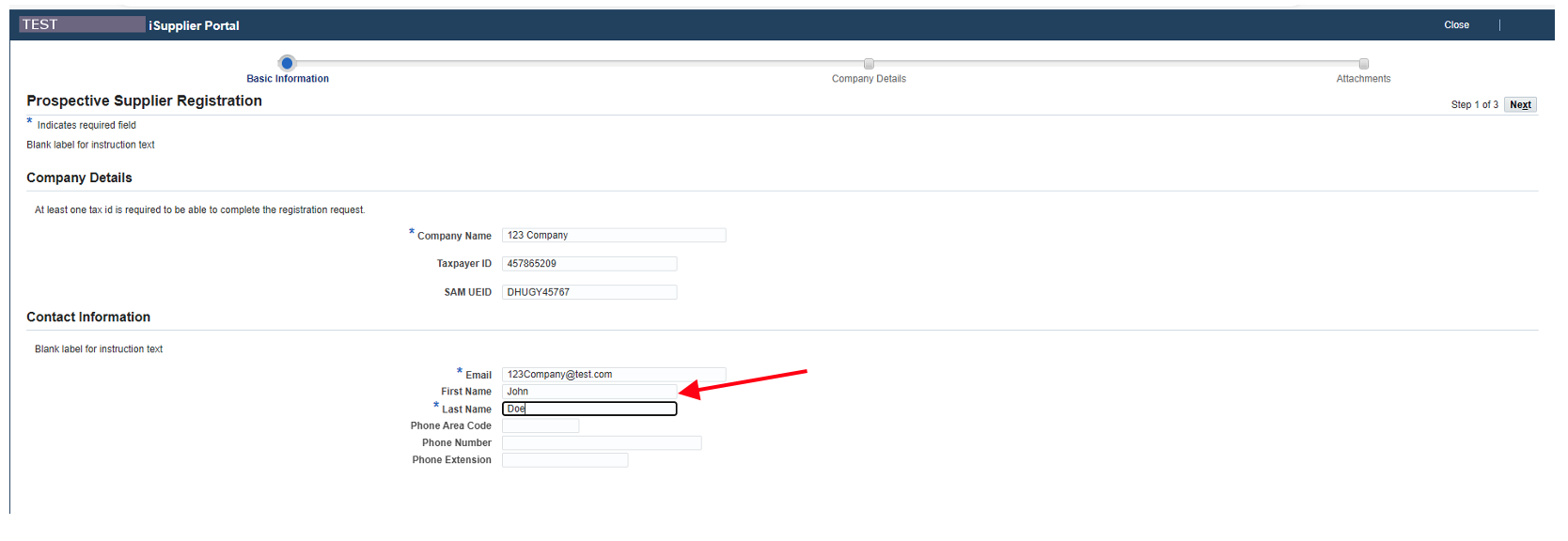The image size is (1568, 541).
Task: Click the Next button
Action: (x=1520, y=105)
